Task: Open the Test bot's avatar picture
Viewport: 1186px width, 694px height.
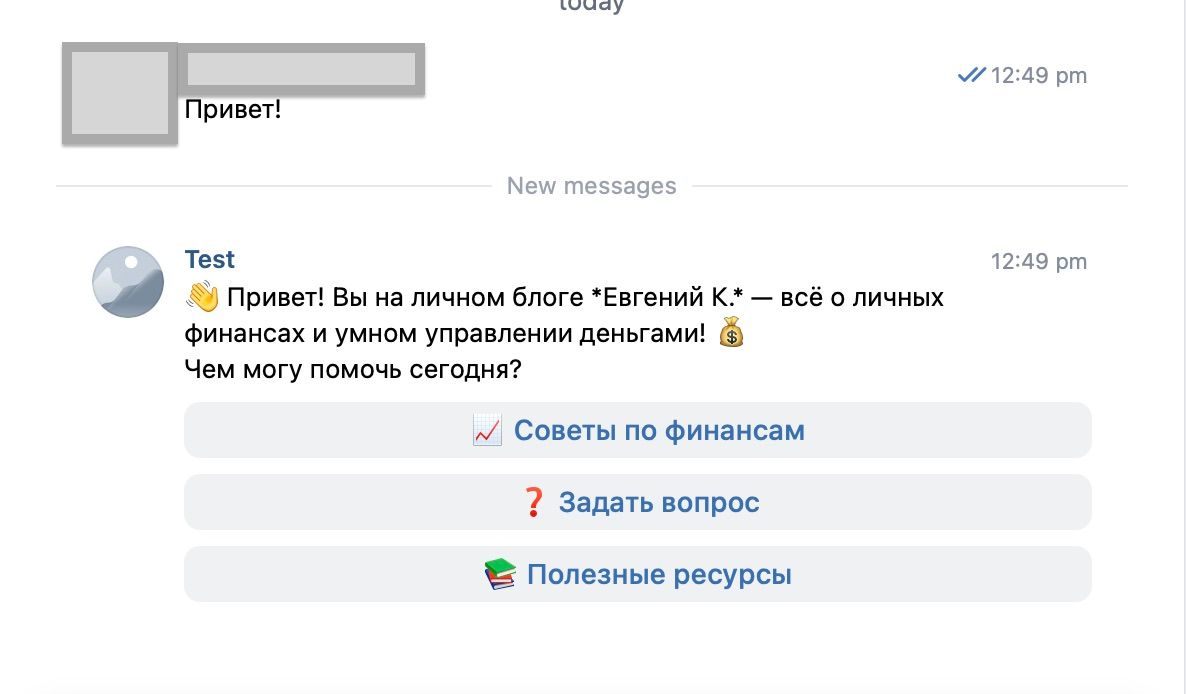Action: click(128, 282)
